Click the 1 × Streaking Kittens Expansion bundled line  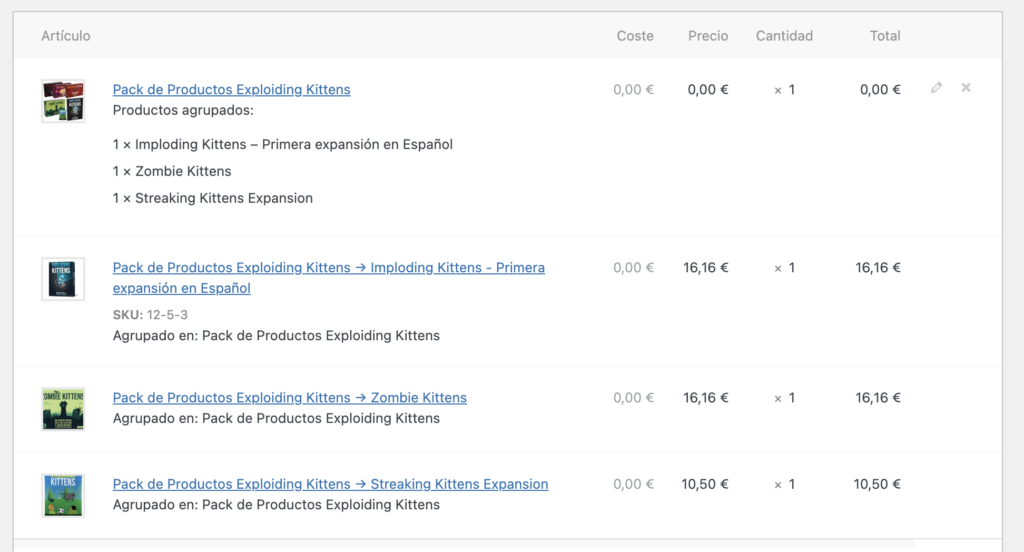click(x=213, y=198)
